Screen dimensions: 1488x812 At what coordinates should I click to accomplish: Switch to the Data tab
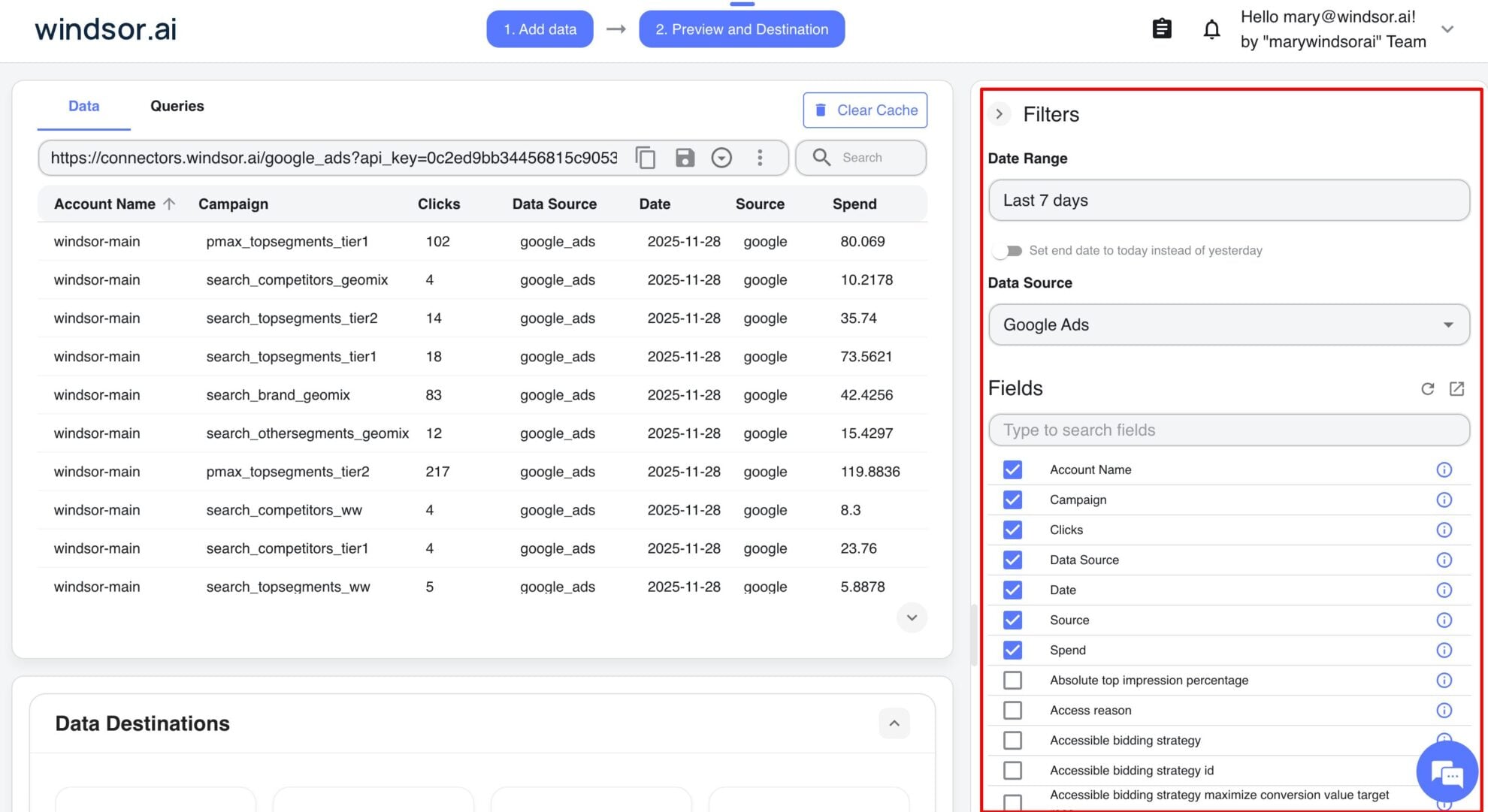pyautogui.click(x=83, y=106)
